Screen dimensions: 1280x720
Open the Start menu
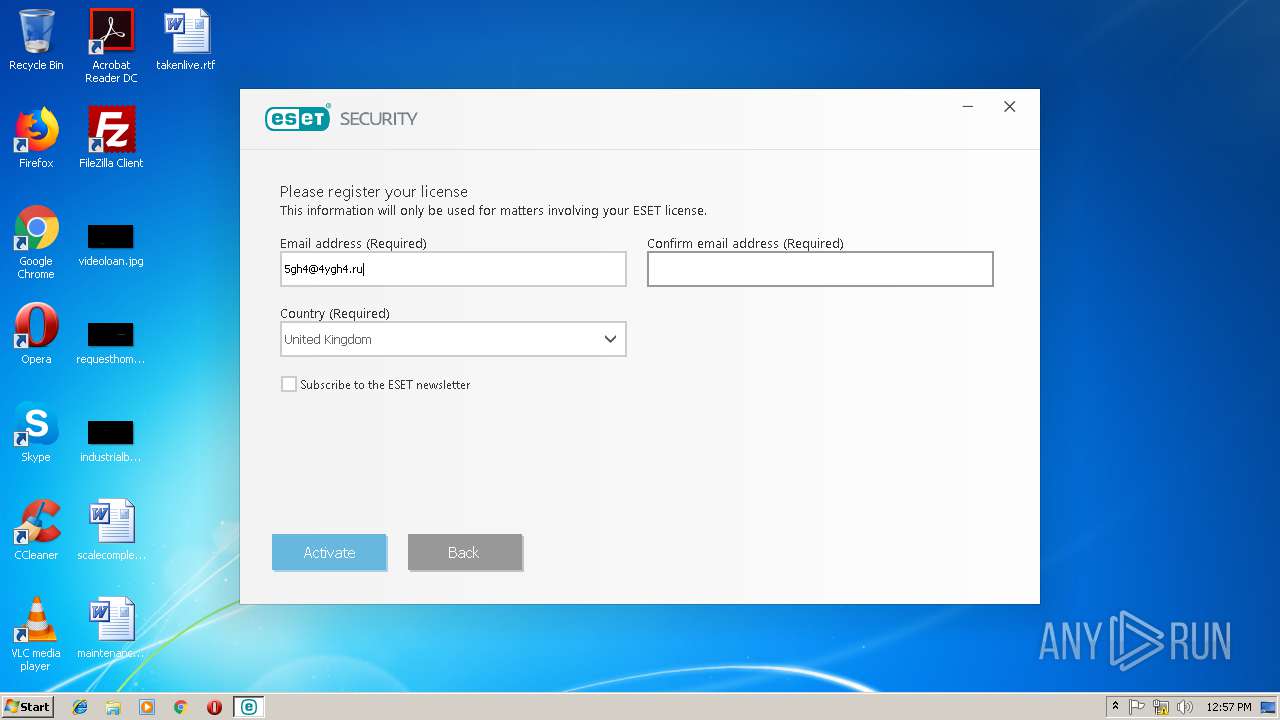click(x=27, y=707)
